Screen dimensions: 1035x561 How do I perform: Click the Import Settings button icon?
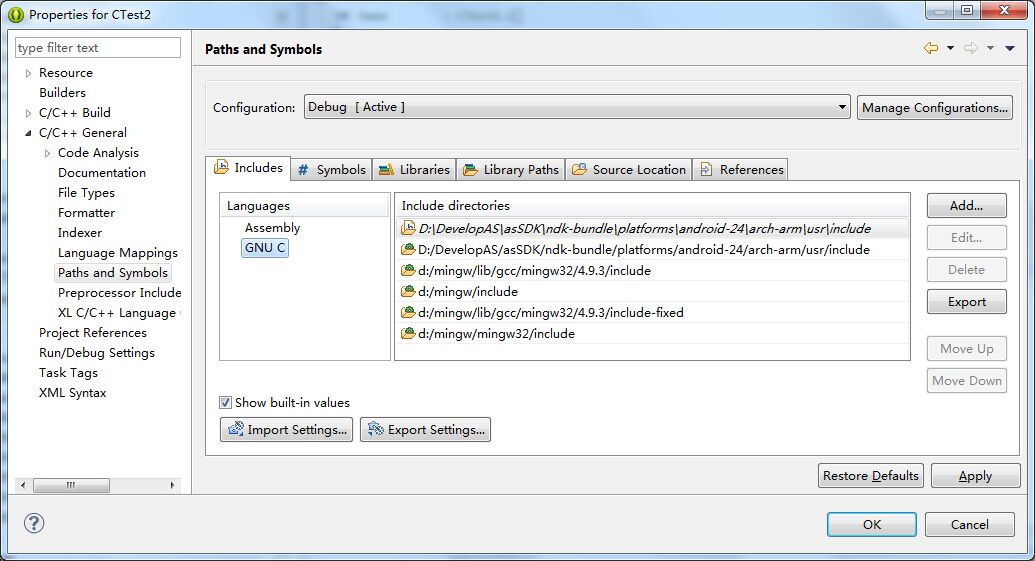(x=236, y=429)
